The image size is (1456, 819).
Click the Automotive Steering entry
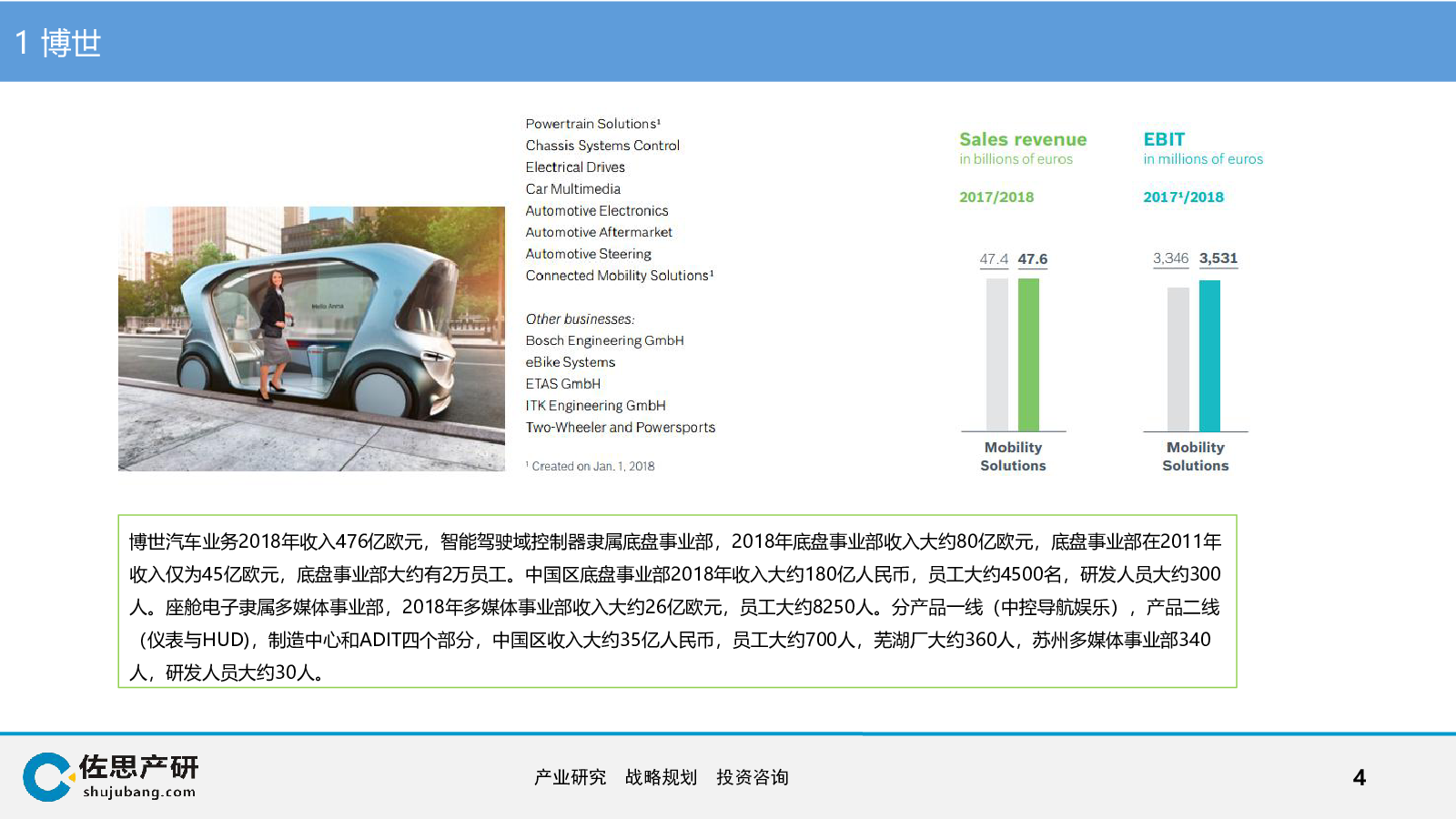(589, 254)
